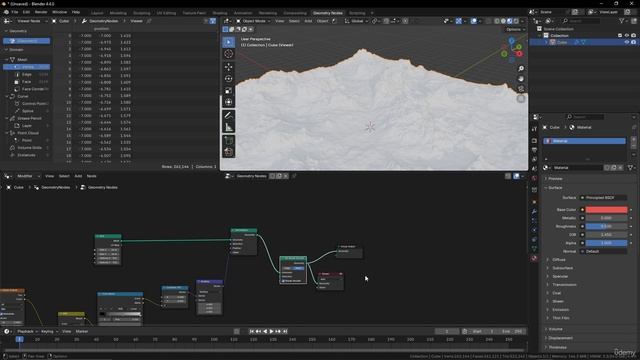Expand the Volume panel
640x360 pixels.
(x=555, y=329)
